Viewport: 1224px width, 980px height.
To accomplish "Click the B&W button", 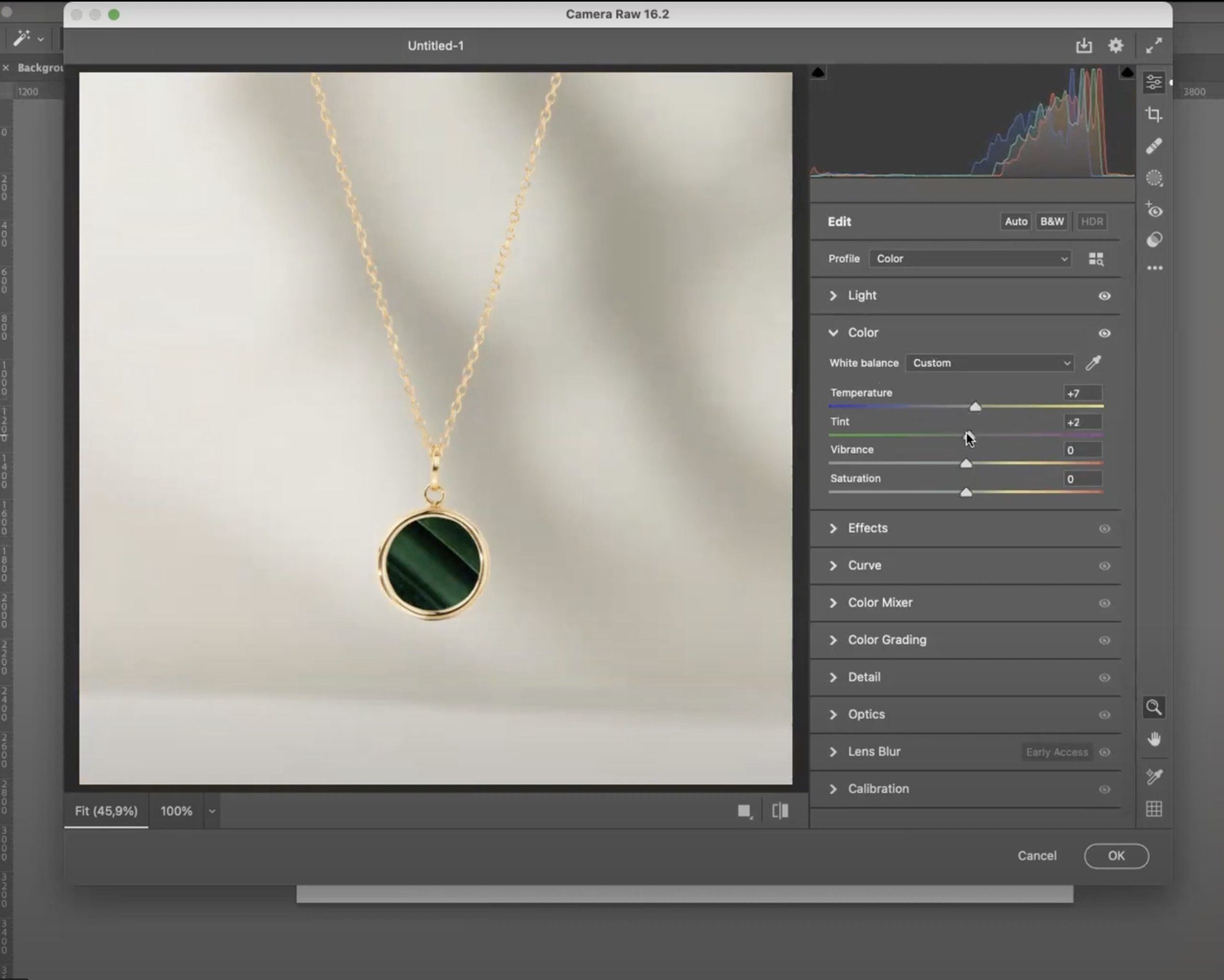I will [1051, 221].
